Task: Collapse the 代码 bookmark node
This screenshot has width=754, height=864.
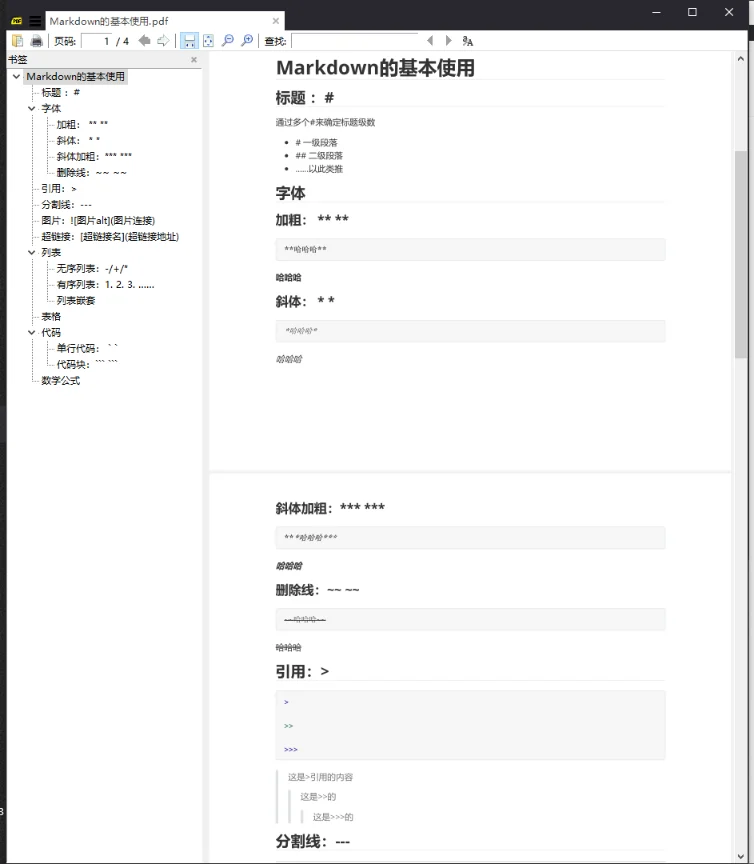Action: coord(32,332)
